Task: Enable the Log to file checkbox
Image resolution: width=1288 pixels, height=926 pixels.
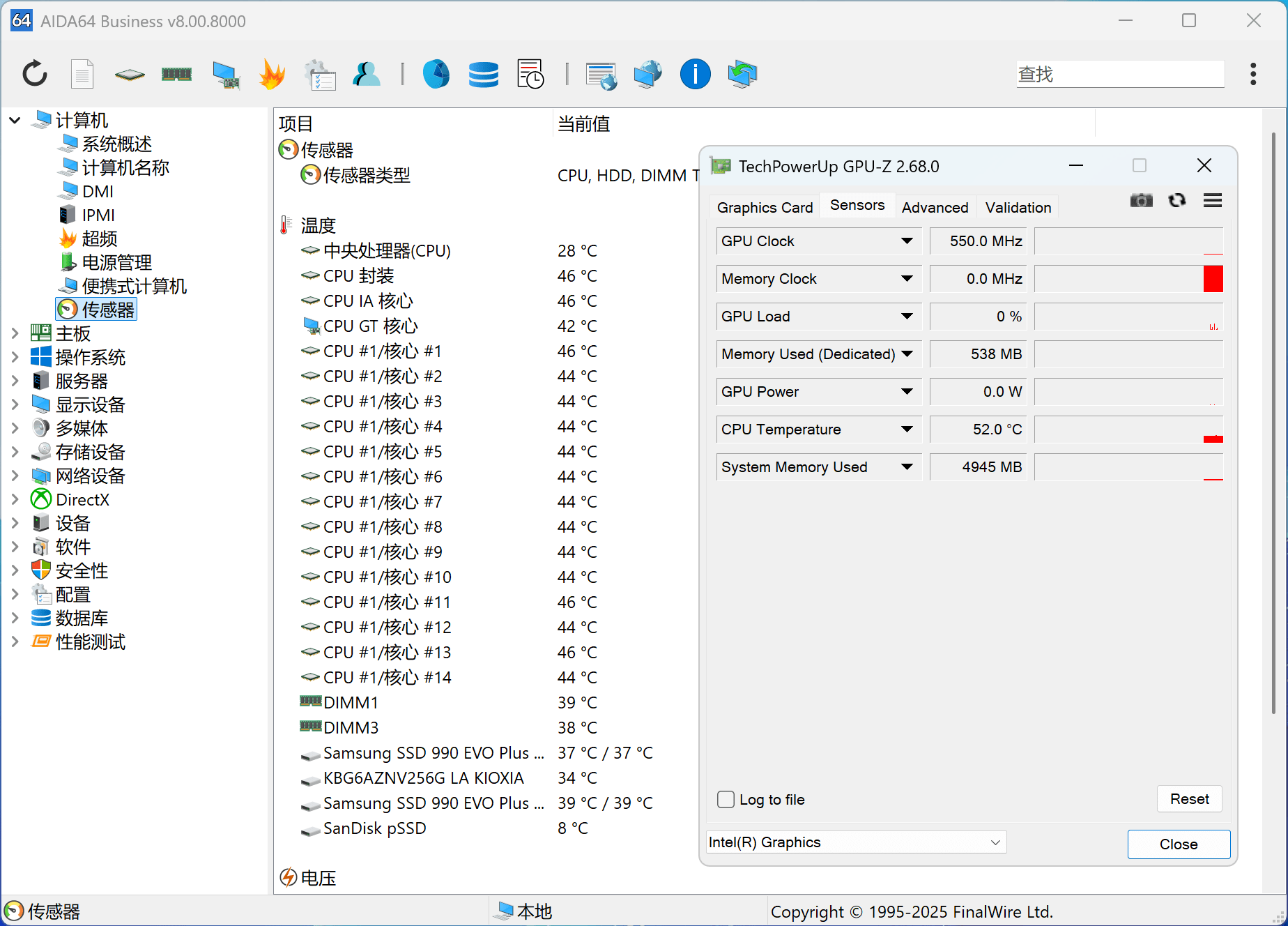Action: coord(726,800)
